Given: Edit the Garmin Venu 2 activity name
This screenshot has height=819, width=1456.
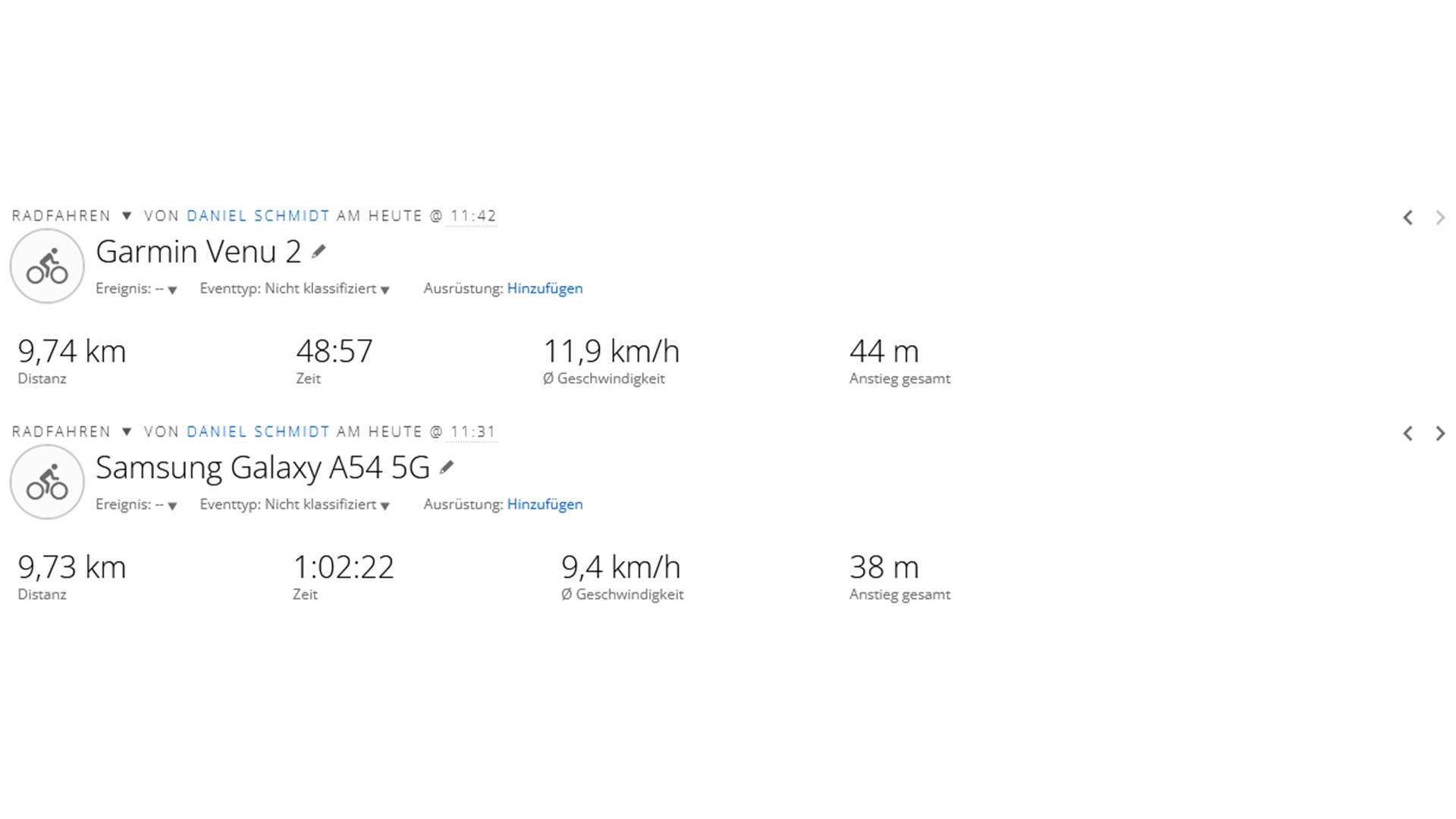Looking at the screenshot, I should [318, 252].
